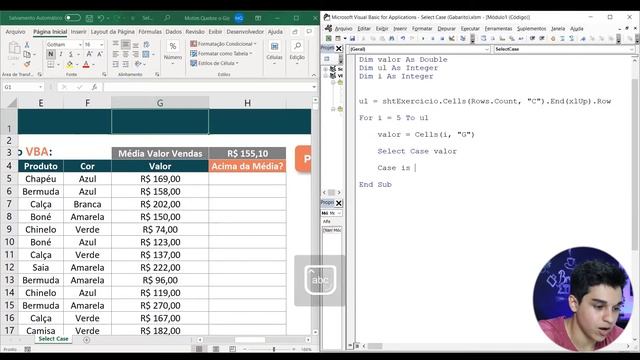Add a new sheet with plus button
Viewport: 640px width, 360px height.
coord(87,340)
